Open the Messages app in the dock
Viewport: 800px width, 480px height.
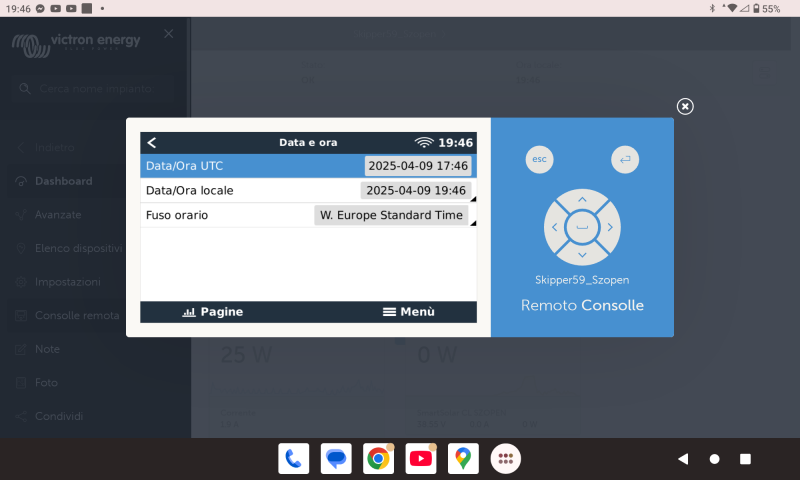tap(336, 459)
